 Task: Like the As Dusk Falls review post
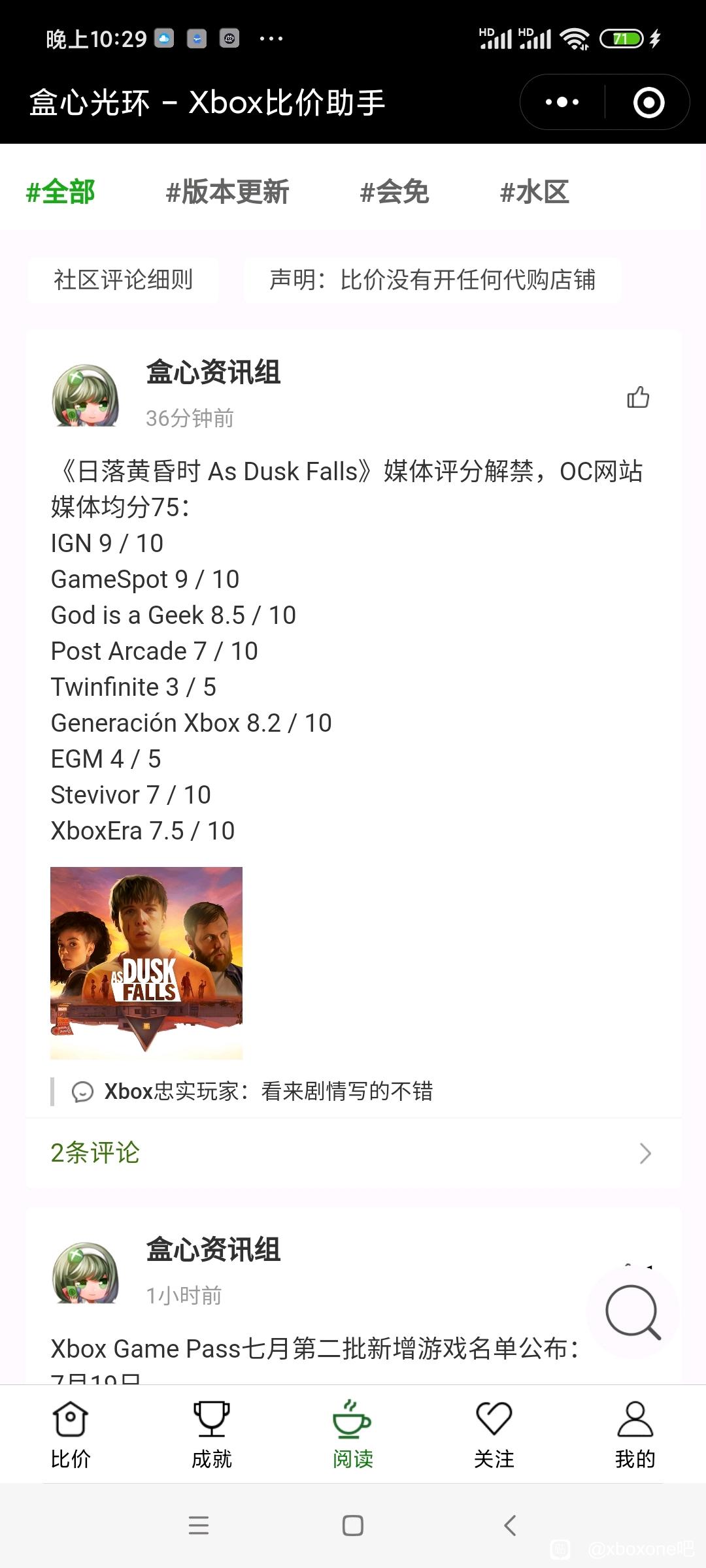coord(638,397)
